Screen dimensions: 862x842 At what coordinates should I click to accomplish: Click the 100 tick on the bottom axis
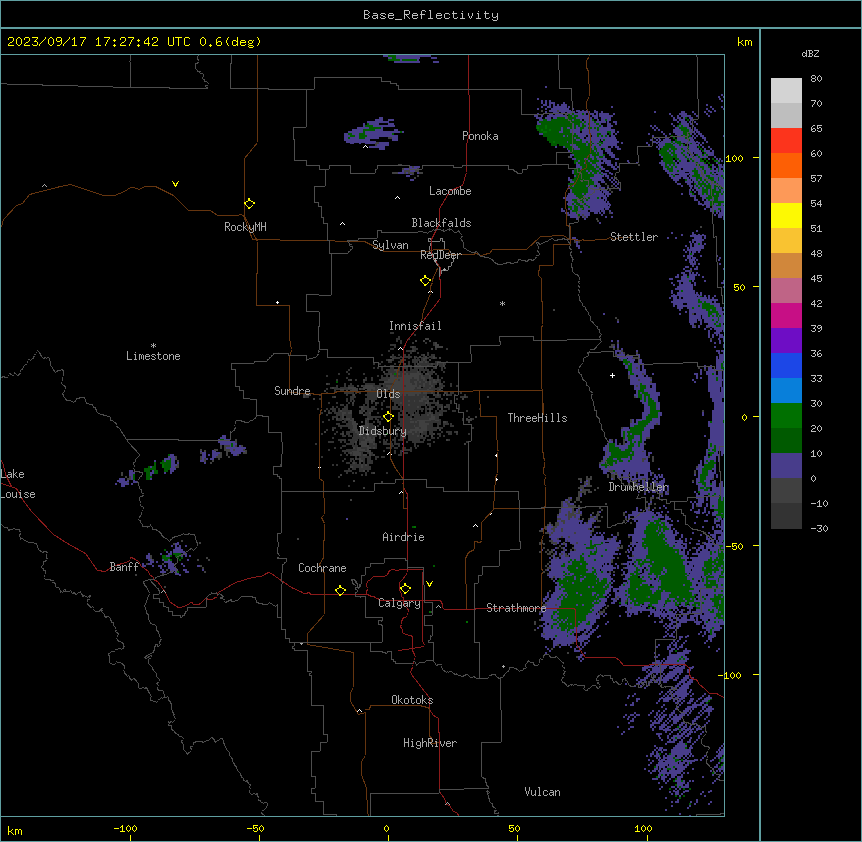643,829
